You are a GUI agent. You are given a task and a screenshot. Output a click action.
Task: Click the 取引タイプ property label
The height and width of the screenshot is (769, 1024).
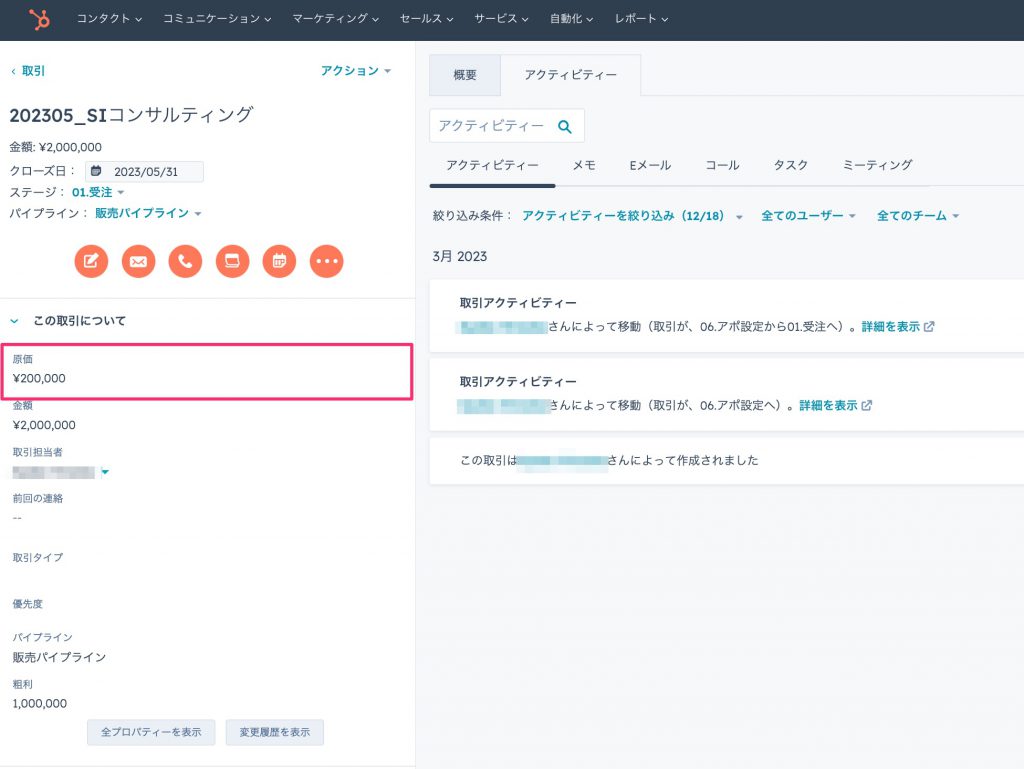click(x=38, y=557)
